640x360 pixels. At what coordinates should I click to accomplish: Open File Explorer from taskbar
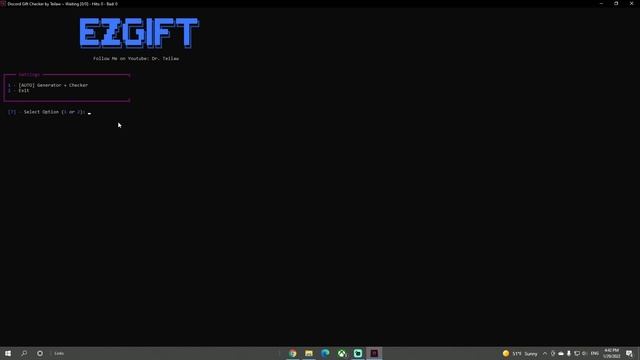click(309, 353)
